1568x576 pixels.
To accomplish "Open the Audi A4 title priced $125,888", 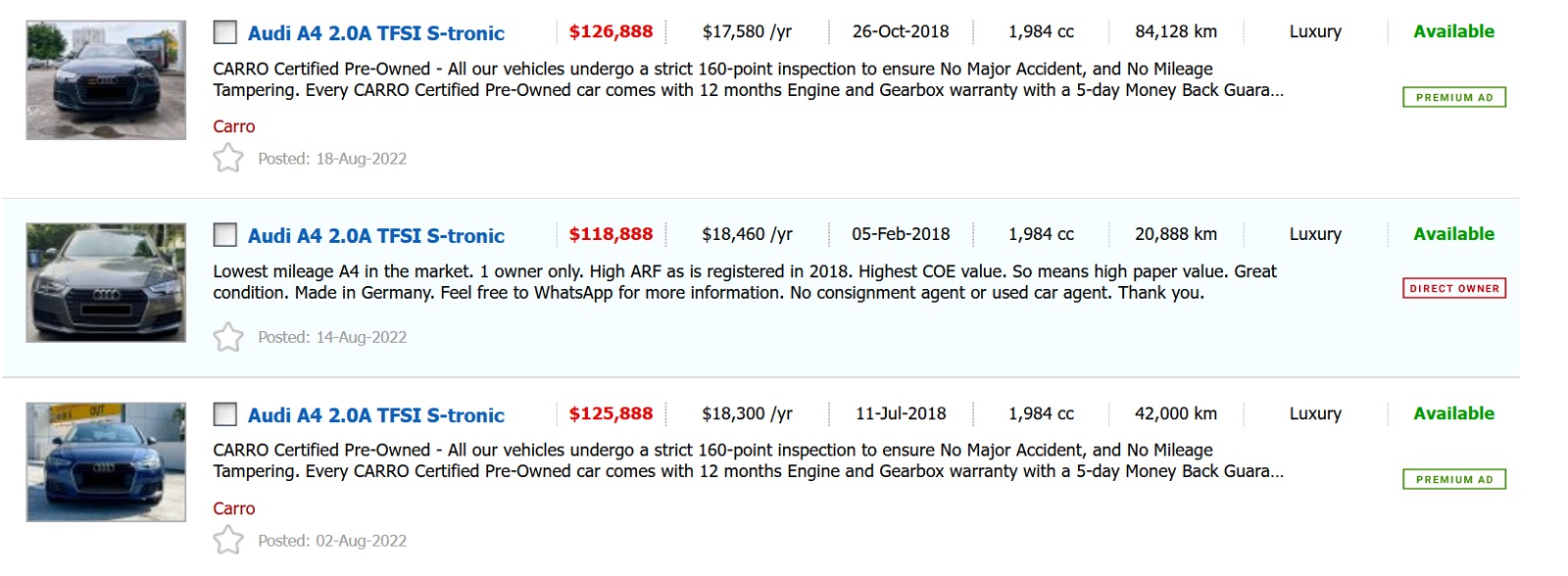I will (x=375, y=415).
